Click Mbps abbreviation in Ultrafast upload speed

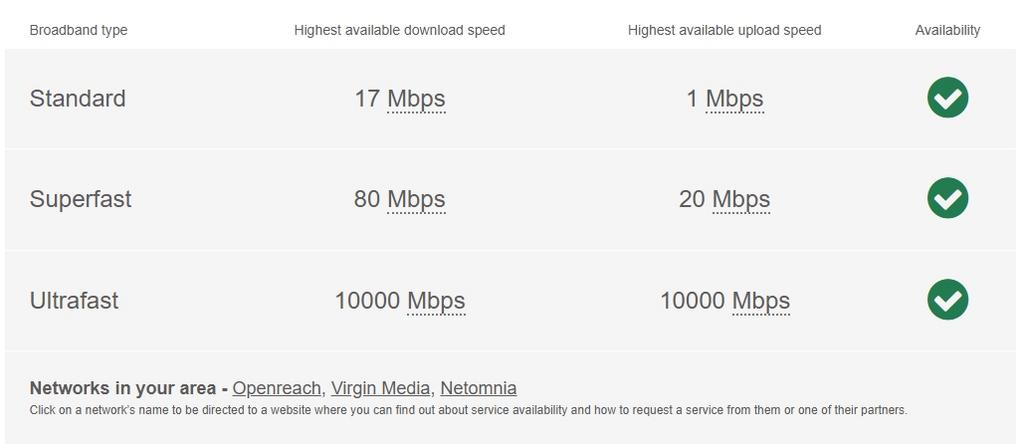[761, 301]
